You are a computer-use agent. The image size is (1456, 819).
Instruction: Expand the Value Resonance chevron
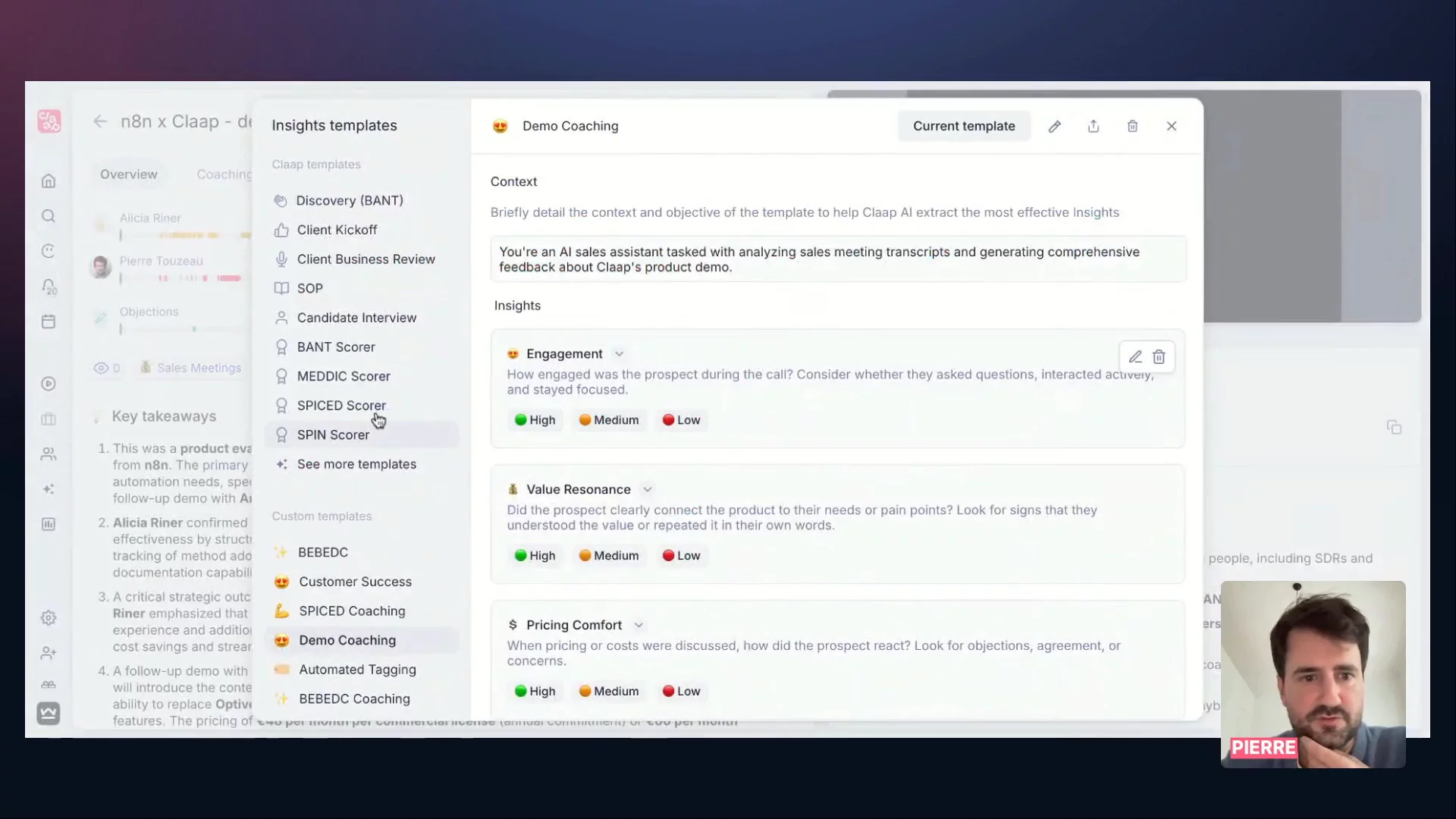(647, 490)
